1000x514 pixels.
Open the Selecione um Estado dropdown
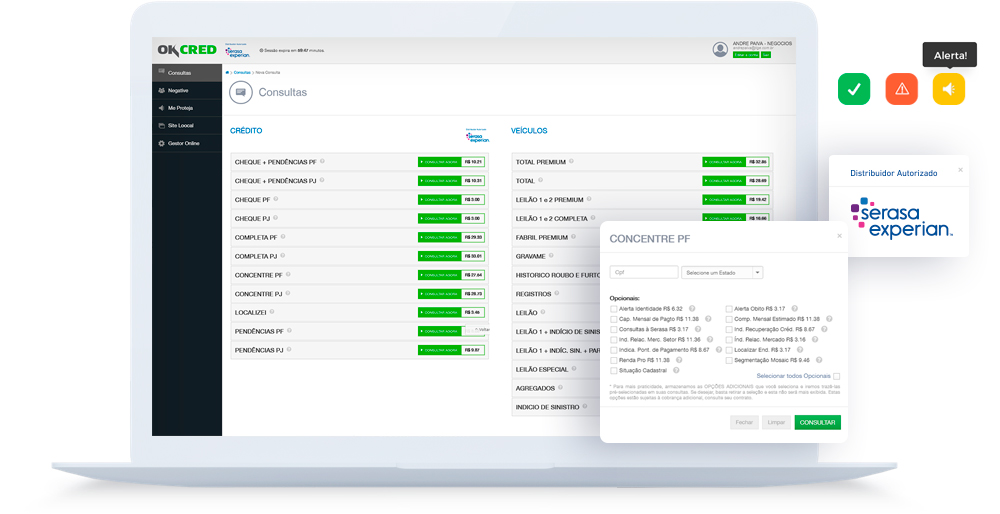click(x=722, y=272)
